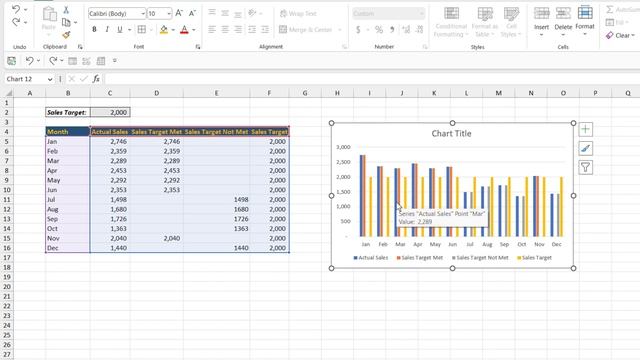
Task: Toggle bold formatting
Action: 94,29
